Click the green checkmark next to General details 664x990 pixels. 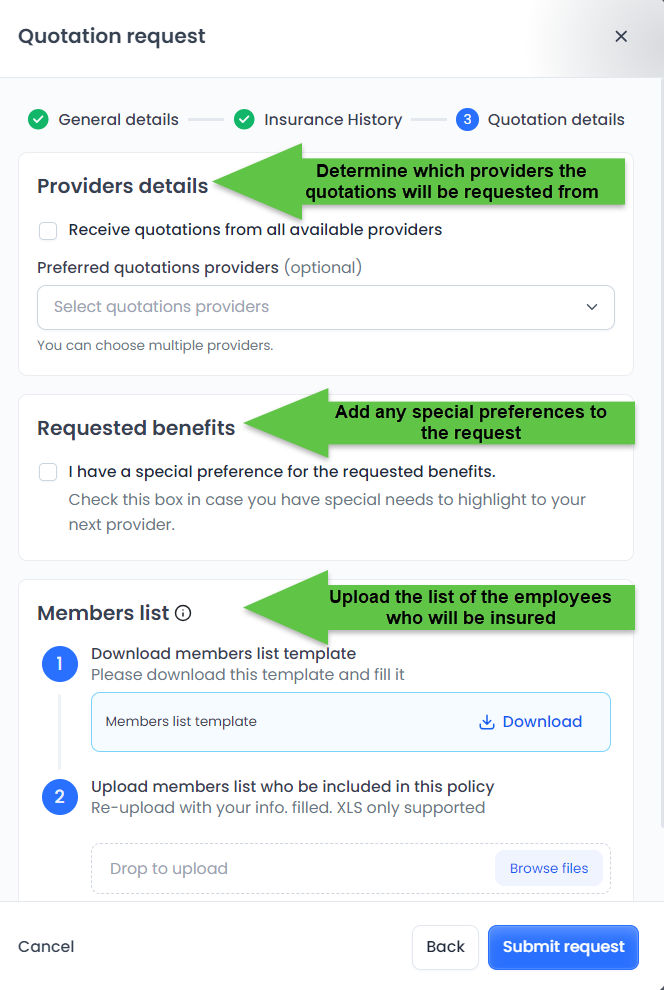[x=38, y=120]
